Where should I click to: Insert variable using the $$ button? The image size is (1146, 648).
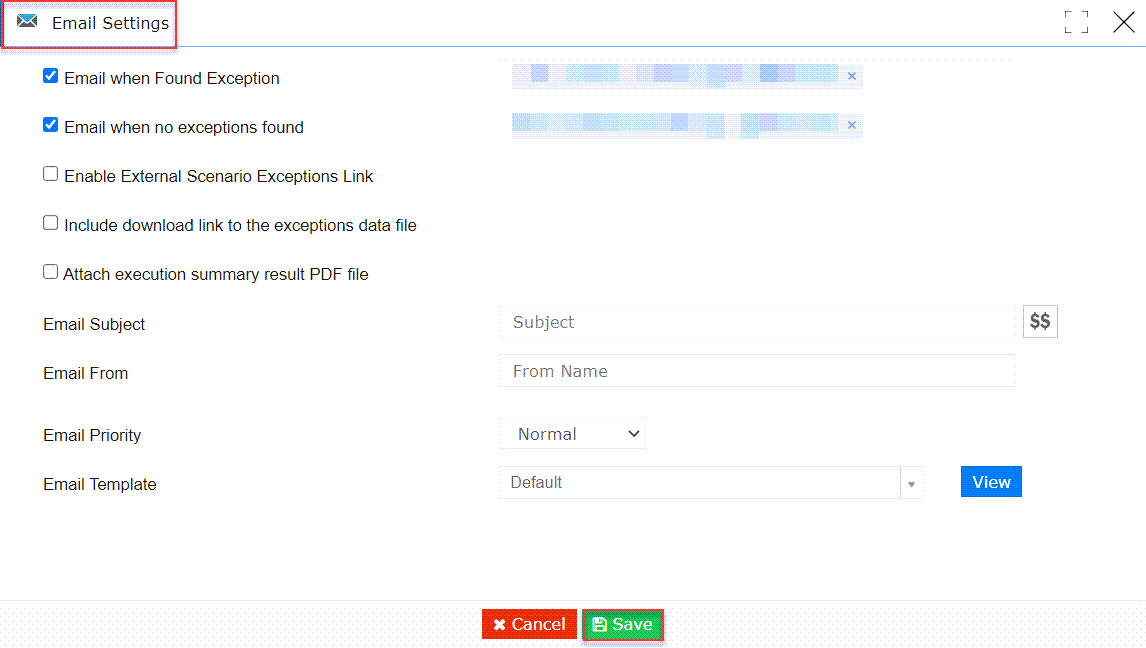(1040, 321)
